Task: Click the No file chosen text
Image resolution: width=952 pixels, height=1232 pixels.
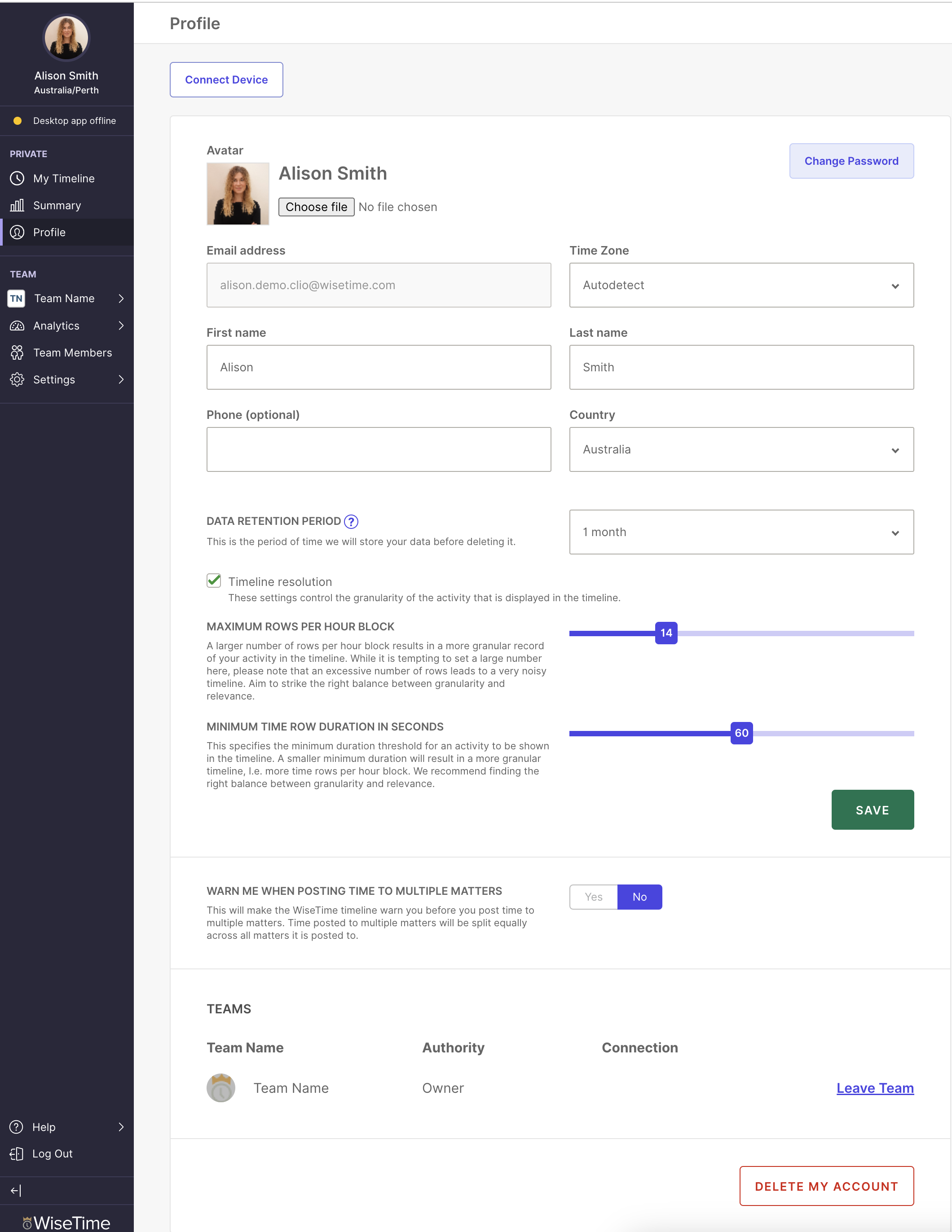Action: 398,207
